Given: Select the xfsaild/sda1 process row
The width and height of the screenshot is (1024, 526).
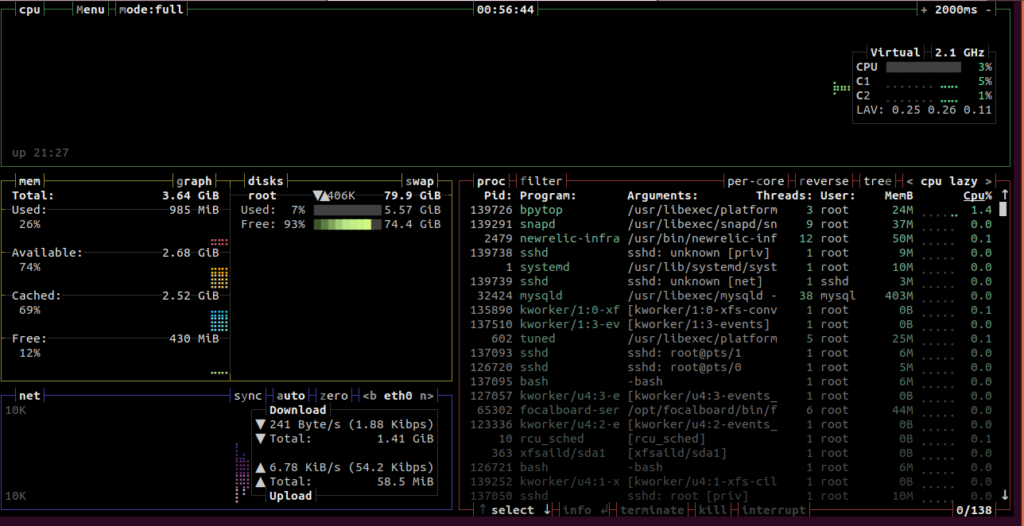Looking at the screenshot, I should [x=730, y=453].
